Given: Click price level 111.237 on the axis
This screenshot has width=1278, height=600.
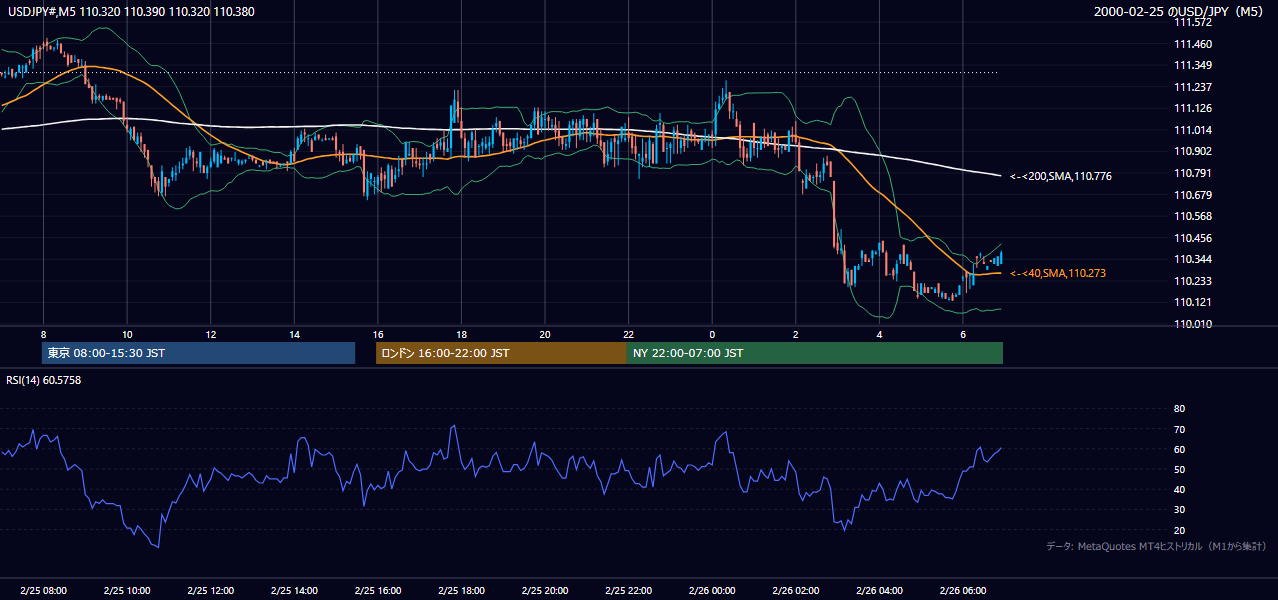Looking at the screenshot, I should pos(1192,87).
